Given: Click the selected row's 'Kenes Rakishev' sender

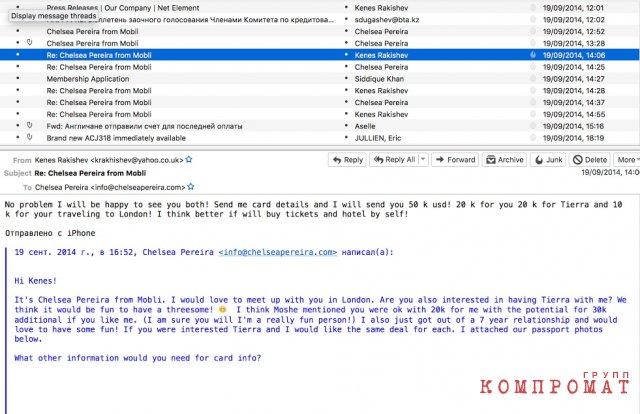Looking at the screenshot, I should (x=381, y=55).
